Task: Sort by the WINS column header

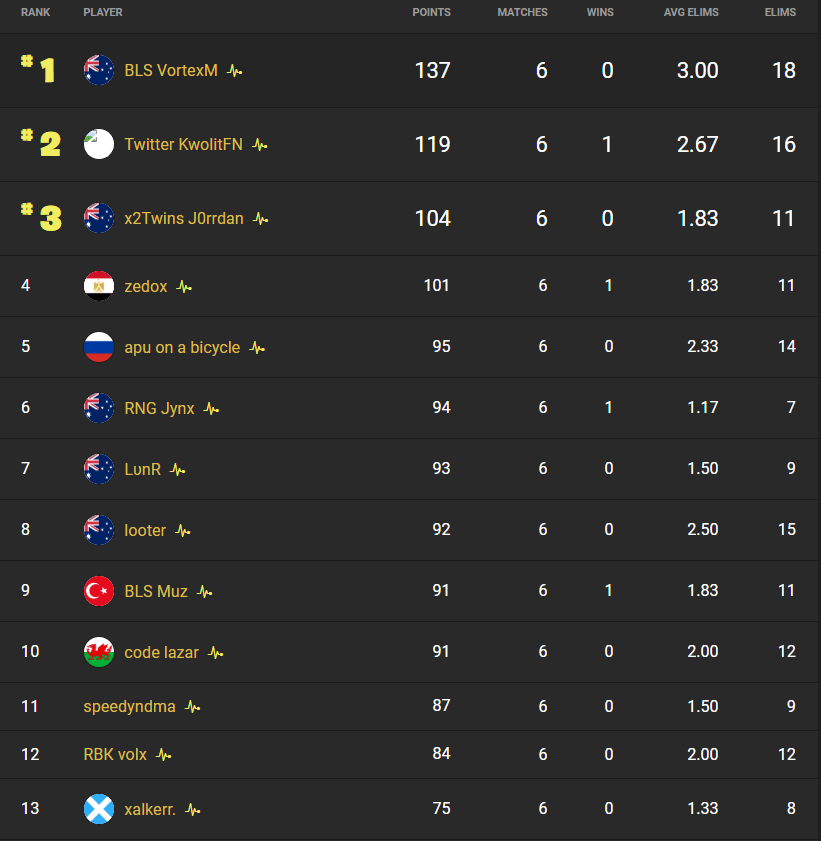Action: click(x=600, y=12)
